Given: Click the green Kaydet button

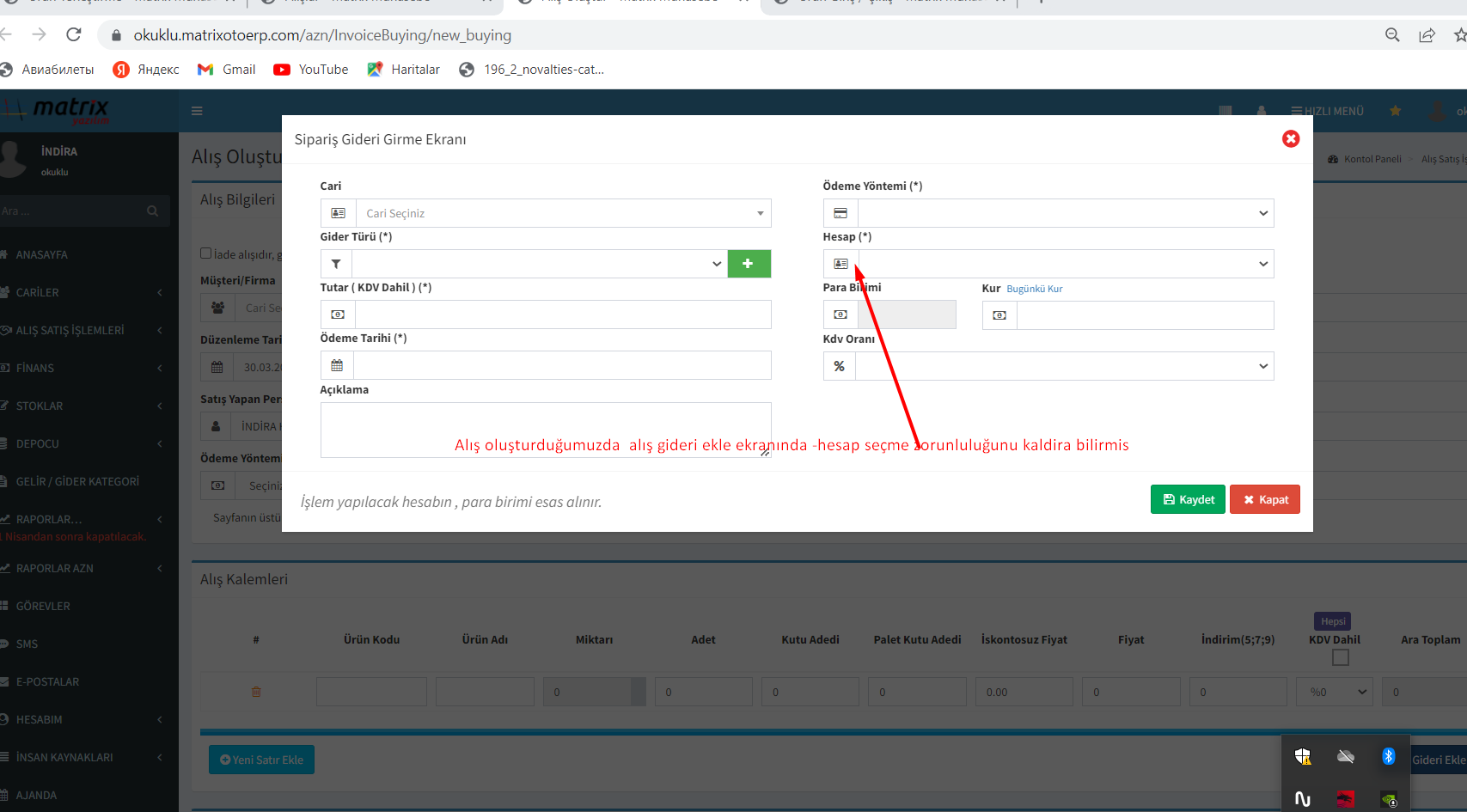Looking at the screenshot, I should click(x=1188, y=499).
